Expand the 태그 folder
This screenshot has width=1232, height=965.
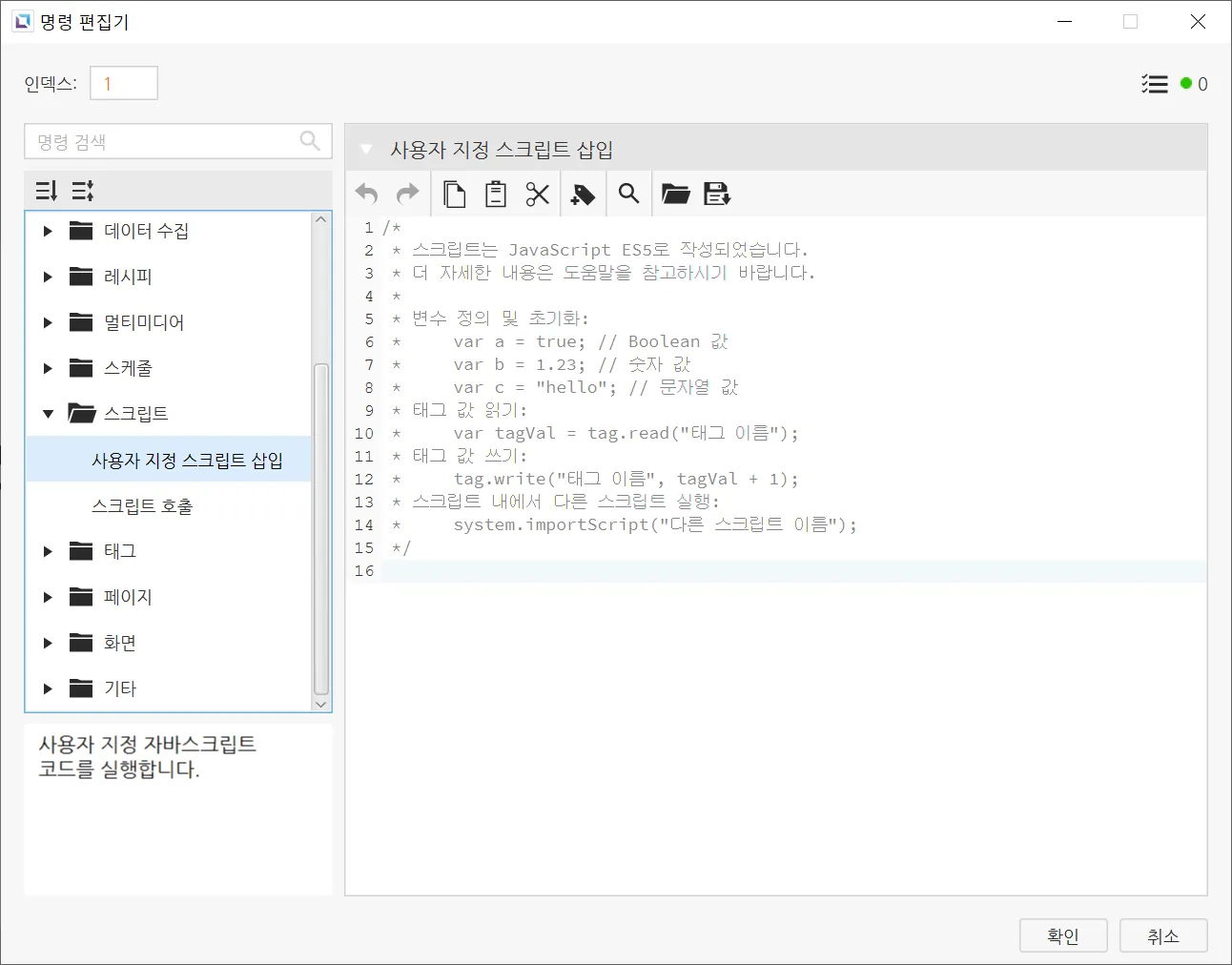click(48, 551)
